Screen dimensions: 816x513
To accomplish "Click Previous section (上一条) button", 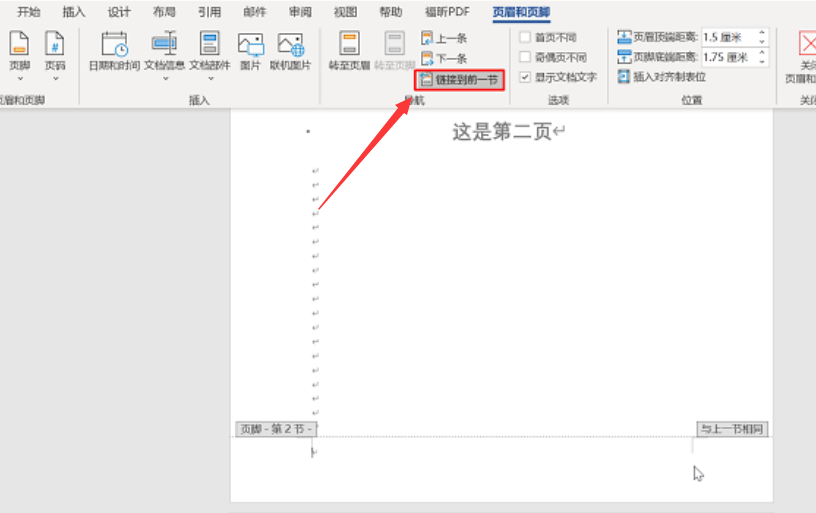I will tap(444, 38).
